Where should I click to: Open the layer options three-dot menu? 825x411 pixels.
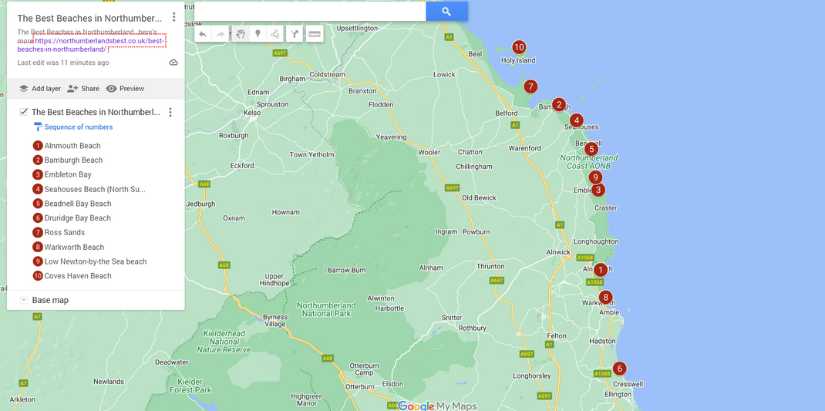tap(170, 112)
